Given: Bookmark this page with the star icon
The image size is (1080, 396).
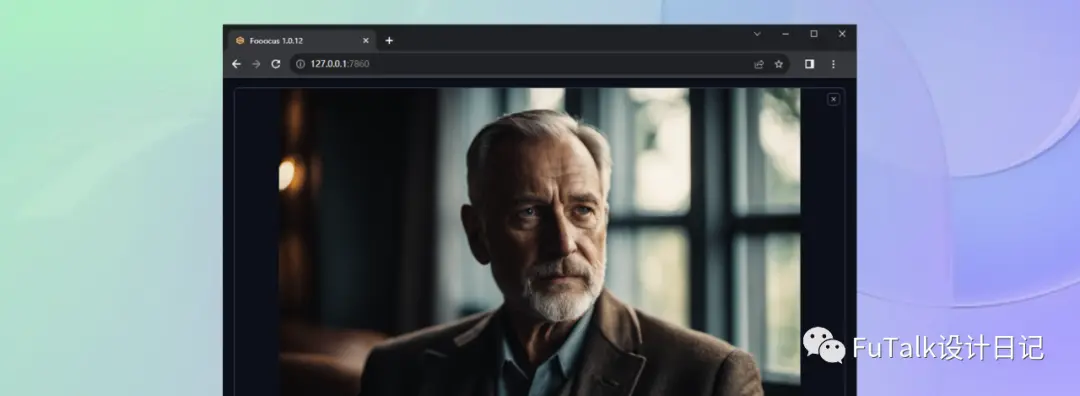Looking at the screenshot, I should [778, 64].
